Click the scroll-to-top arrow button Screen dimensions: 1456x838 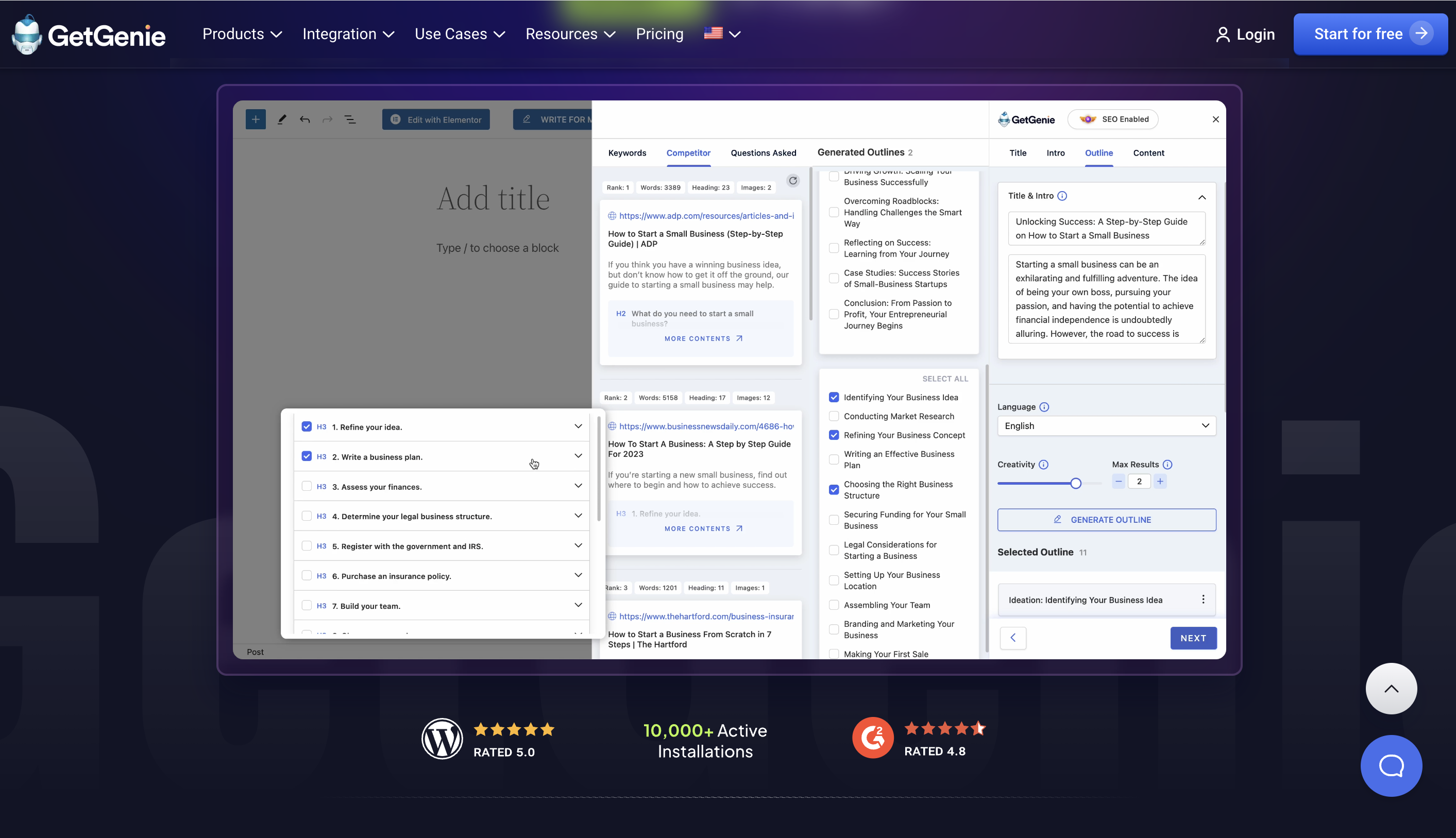click(1391, 688)
